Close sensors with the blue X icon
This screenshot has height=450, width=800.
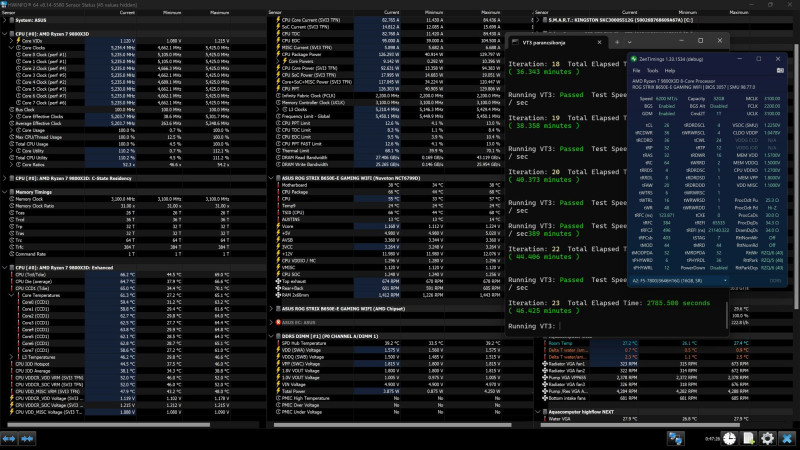tap(787, 438)
